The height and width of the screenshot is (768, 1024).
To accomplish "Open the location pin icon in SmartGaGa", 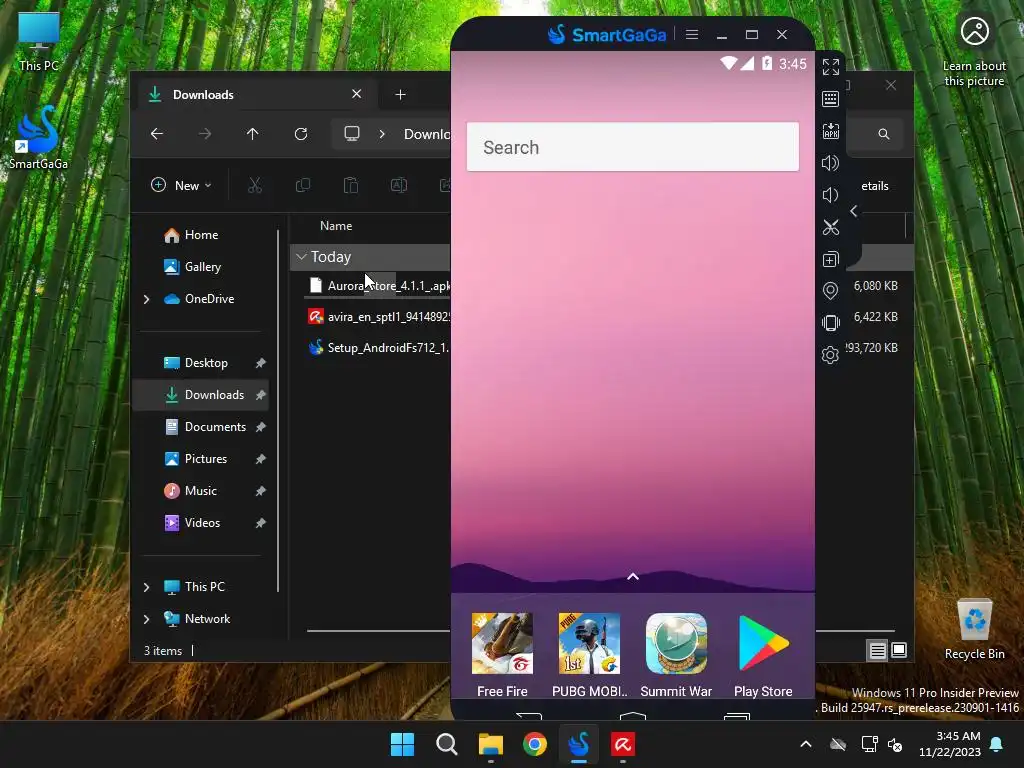I will pos(831,291).
